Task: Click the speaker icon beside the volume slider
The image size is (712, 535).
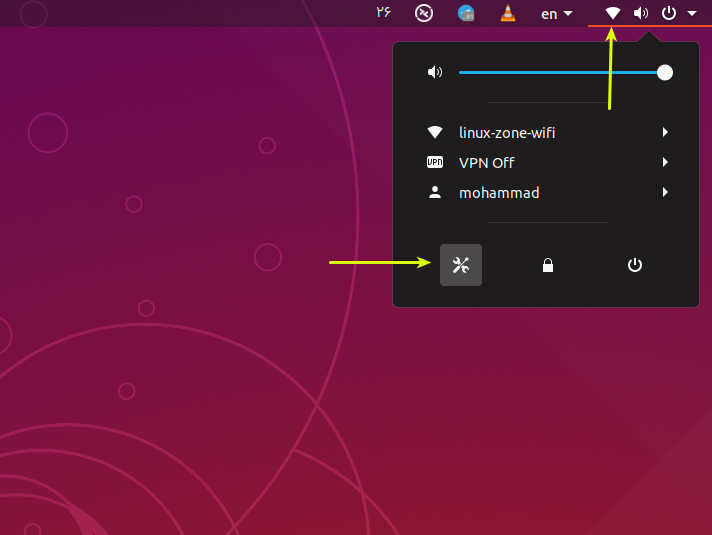Action: click(435, 72)
